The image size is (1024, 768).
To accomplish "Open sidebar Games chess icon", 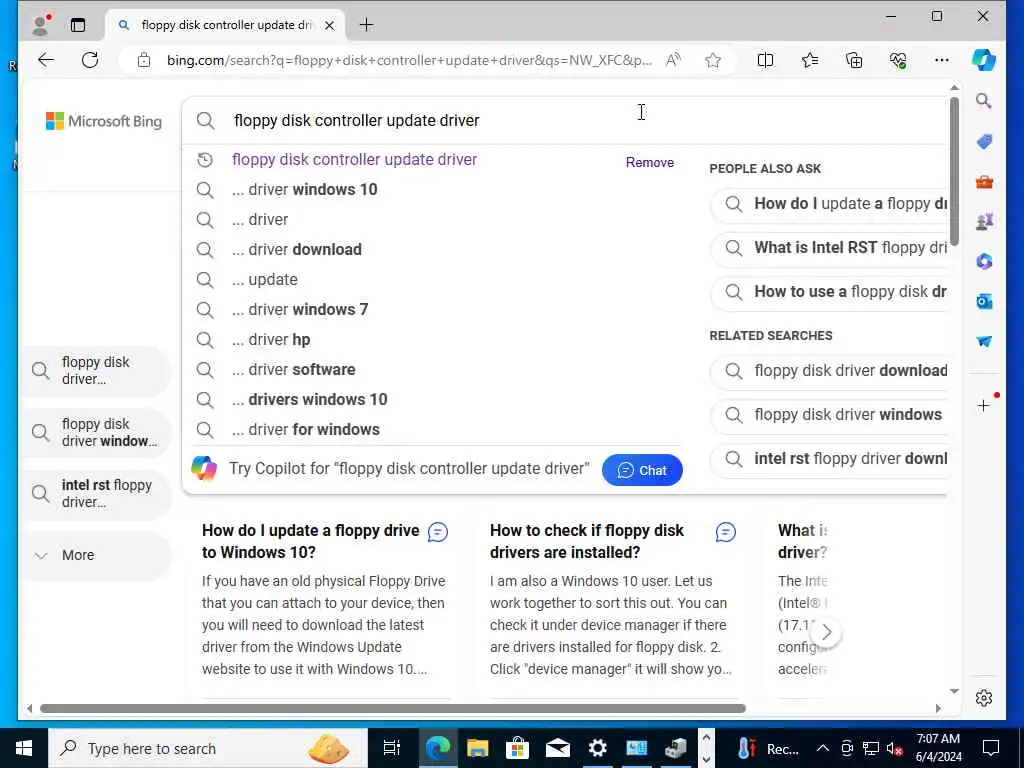I will pos(984,222).
